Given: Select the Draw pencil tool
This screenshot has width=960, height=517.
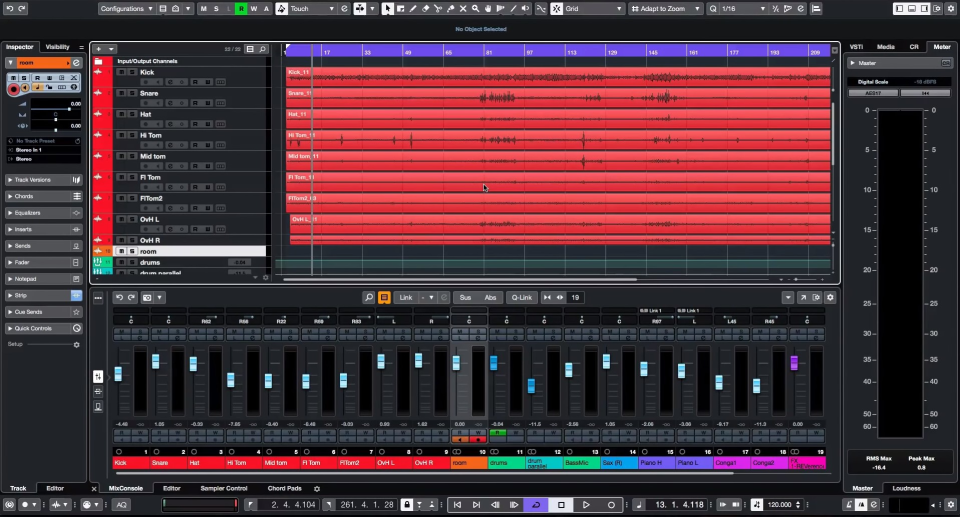Looking at the screenshot, I should click(413, 9).
